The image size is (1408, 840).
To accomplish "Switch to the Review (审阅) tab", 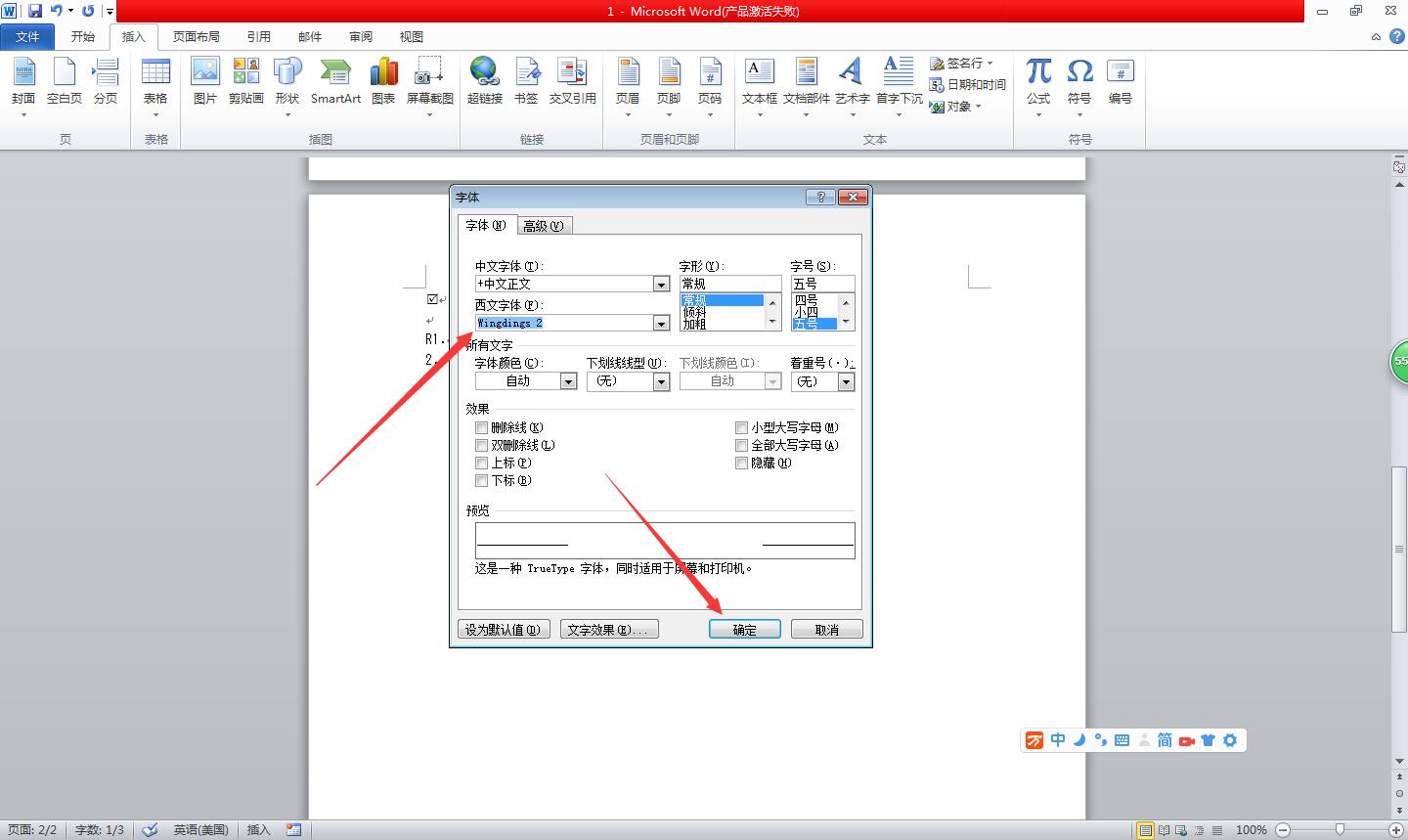I will (361, 36).
